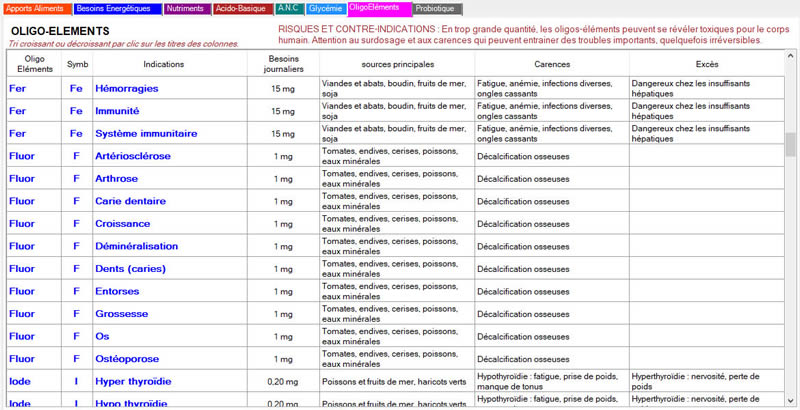The width and height of the screenshot is (800, 410).
Task: Select the Hypo thyroïdie indication cell
Action: [170, 400]
